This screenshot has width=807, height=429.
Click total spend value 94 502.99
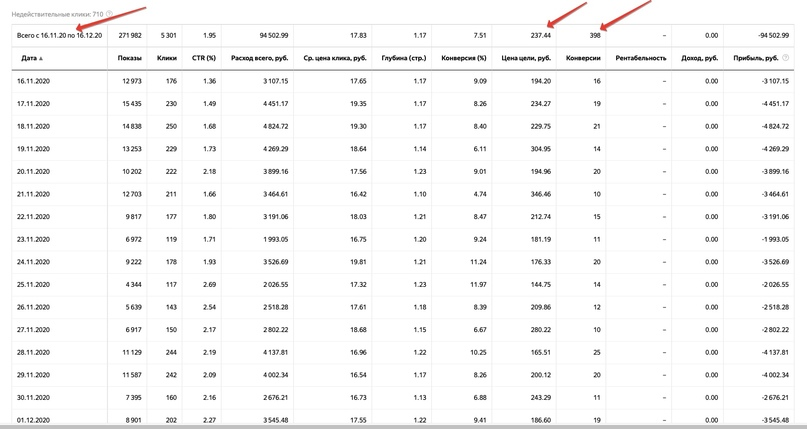pos(274,35)
